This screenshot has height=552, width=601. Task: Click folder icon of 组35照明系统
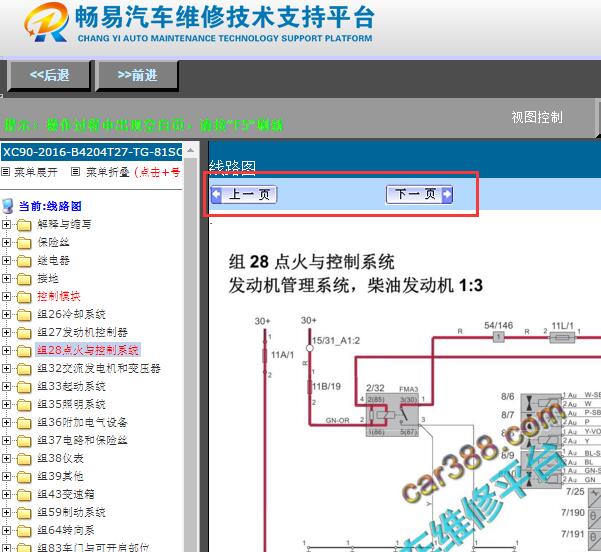point(24,405)
